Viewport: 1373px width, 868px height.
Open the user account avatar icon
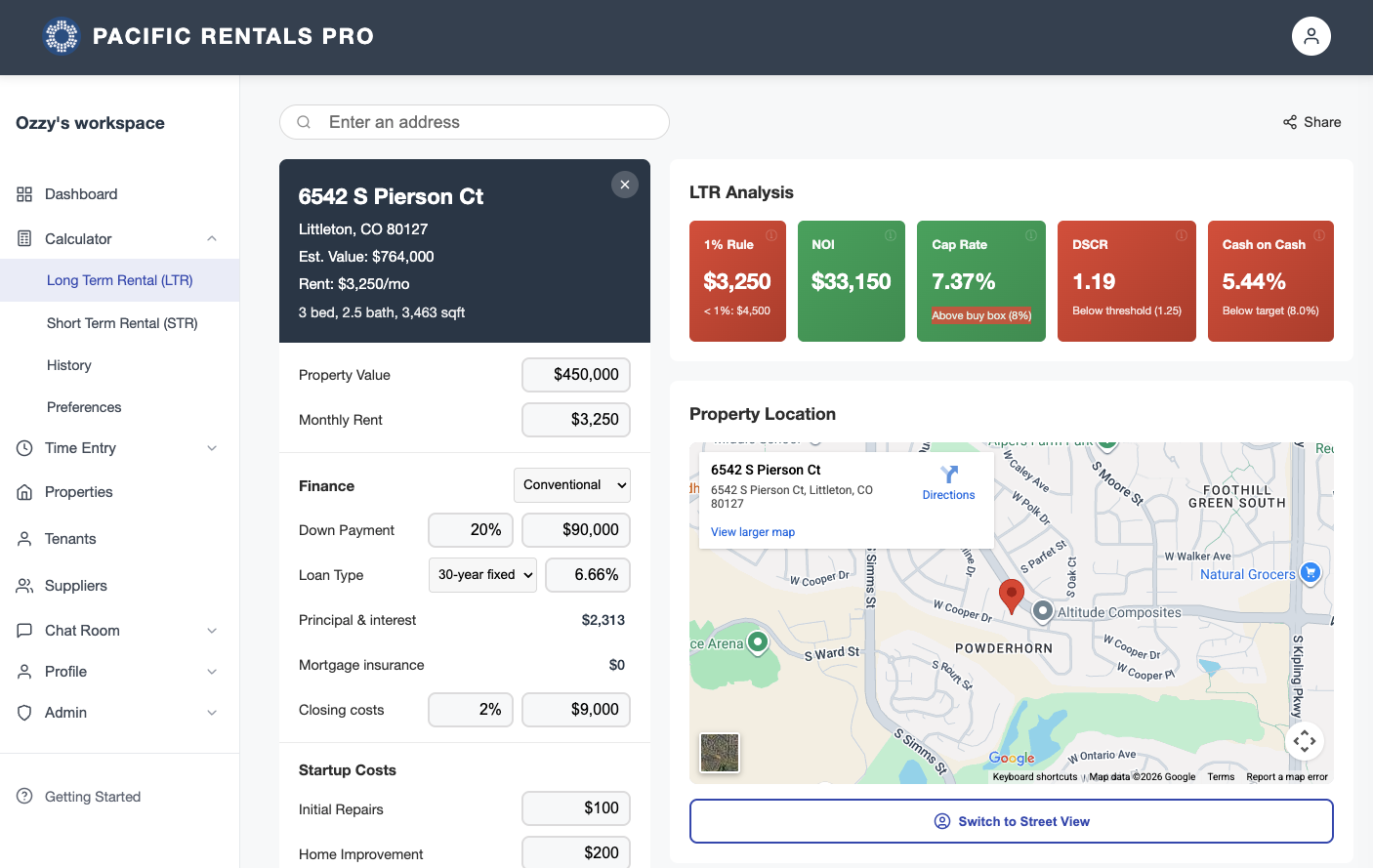point(1311,35)
